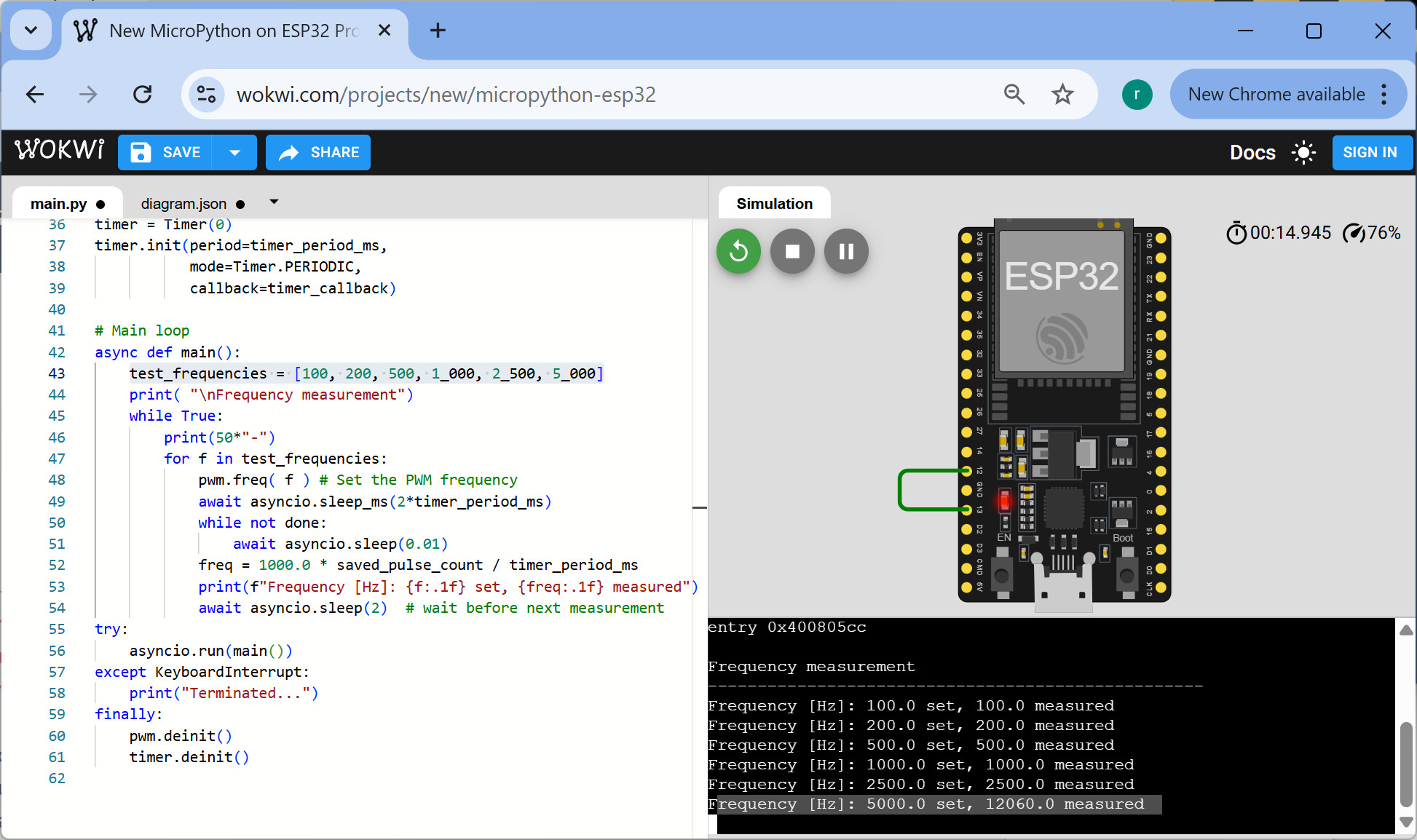The width and height of the screenshot is (1417, 840).
Task: Open the zoom magnifier icon in address bar
Action: tap(1014, 95)
